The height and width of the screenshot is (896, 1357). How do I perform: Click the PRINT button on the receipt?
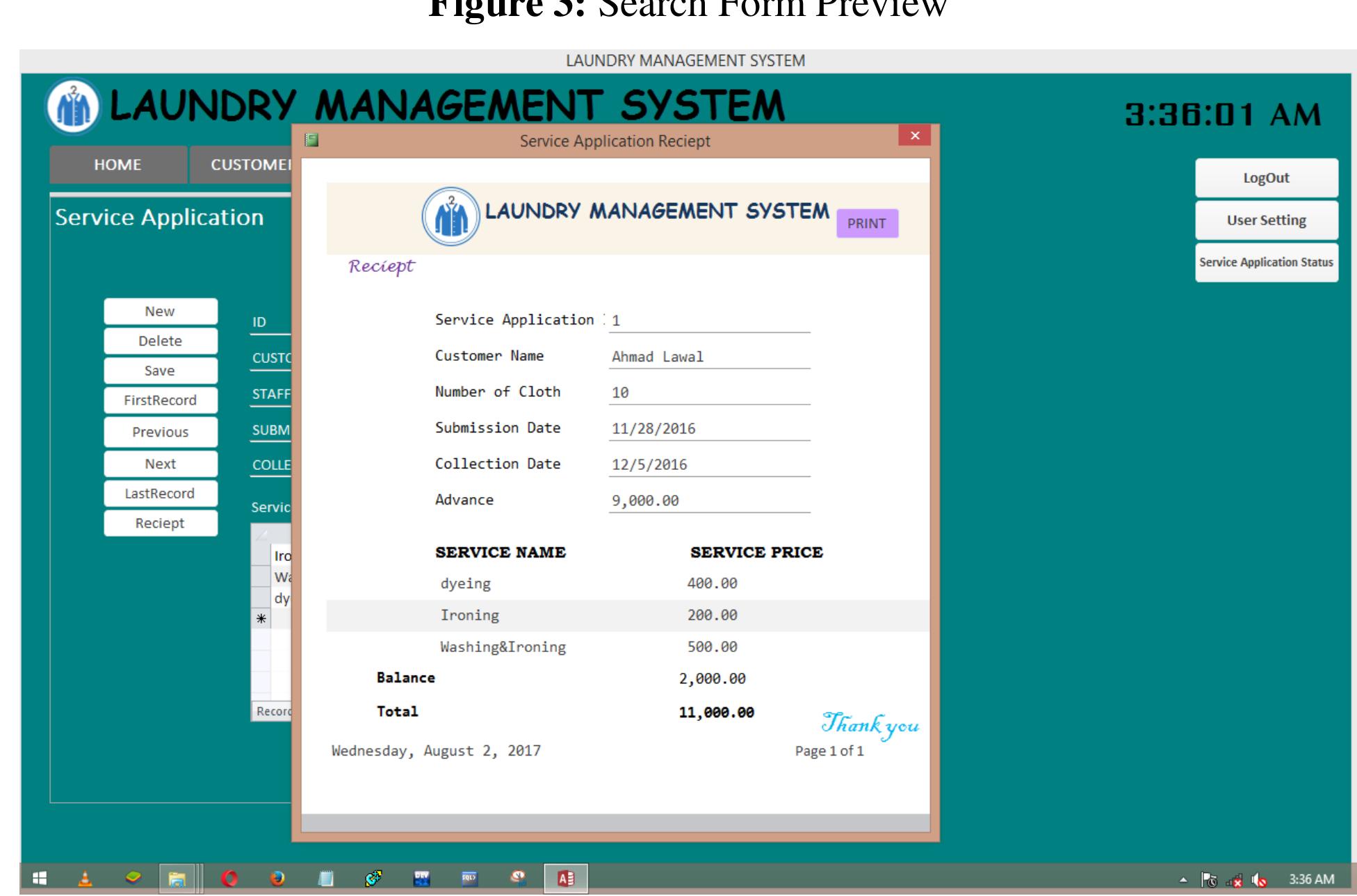[866, 223]
